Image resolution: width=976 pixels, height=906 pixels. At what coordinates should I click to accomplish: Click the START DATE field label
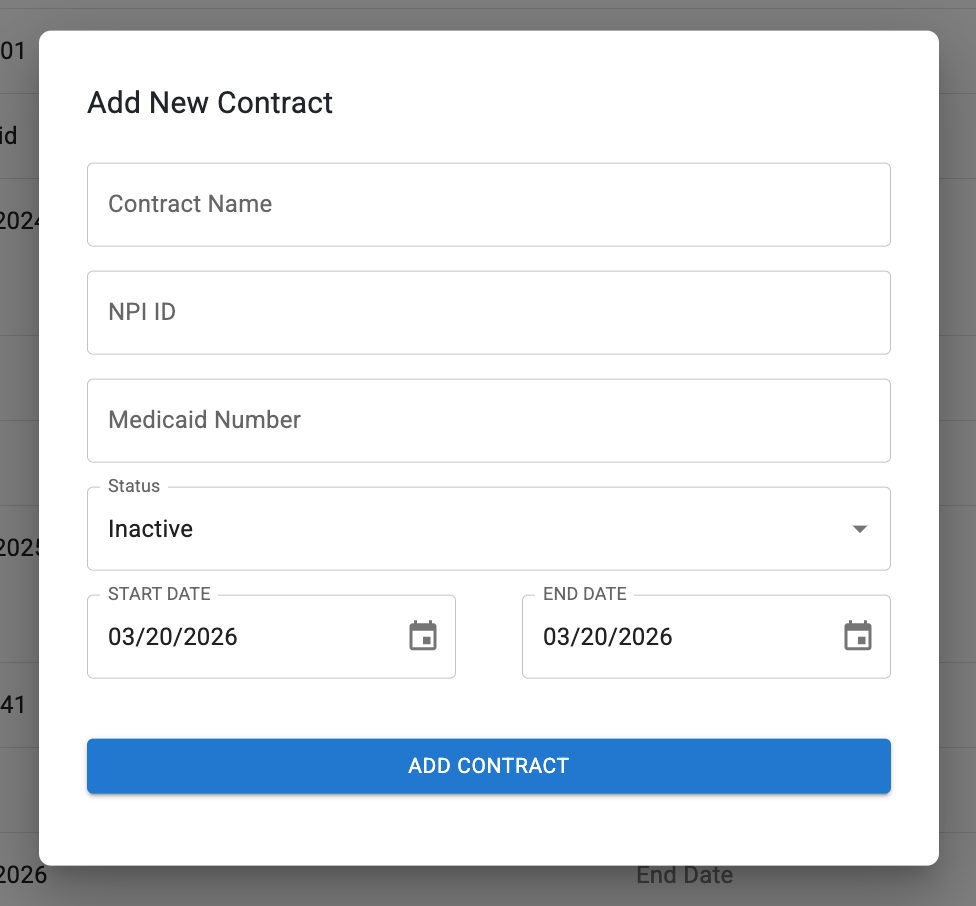[159, 594]
